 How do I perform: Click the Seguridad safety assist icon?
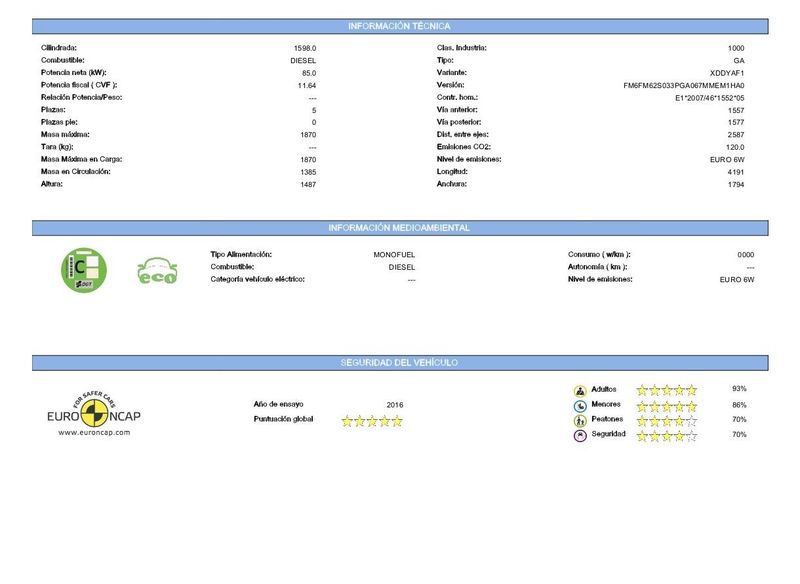(x=580, y=436)
